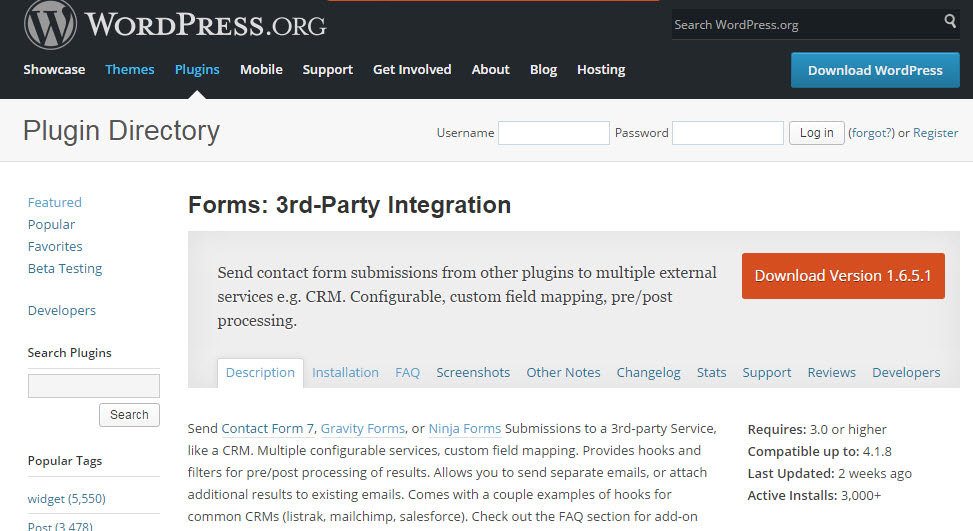Open the Blog menu item

click(543, 69)
